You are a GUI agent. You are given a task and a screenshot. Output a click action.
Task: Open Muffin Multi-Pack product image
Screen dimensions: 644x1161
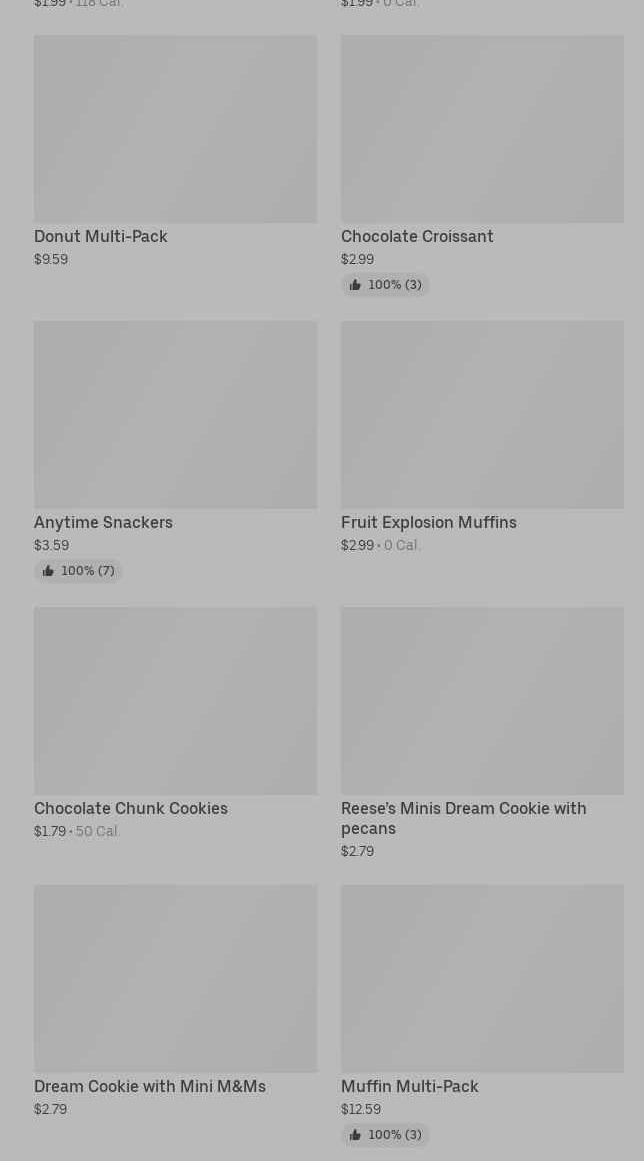(x=482, y=979)
